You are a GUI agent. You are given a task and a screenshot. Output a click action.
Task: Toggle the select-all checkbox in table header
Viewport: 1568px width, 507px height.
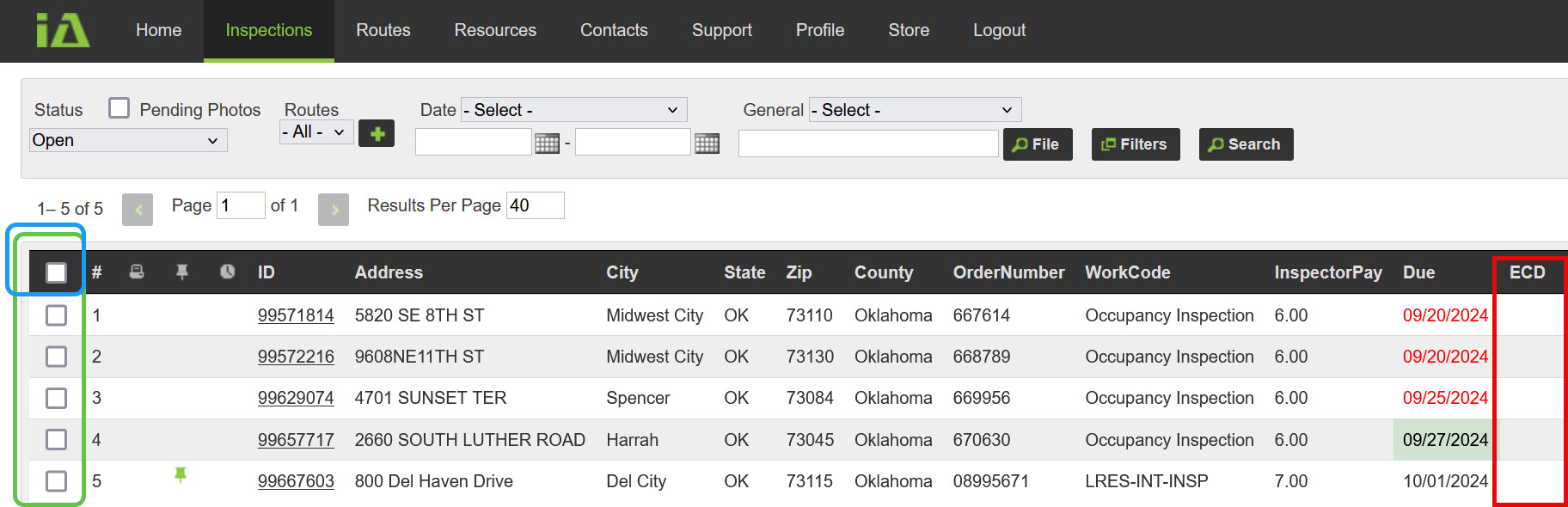[x=56, y=272]
